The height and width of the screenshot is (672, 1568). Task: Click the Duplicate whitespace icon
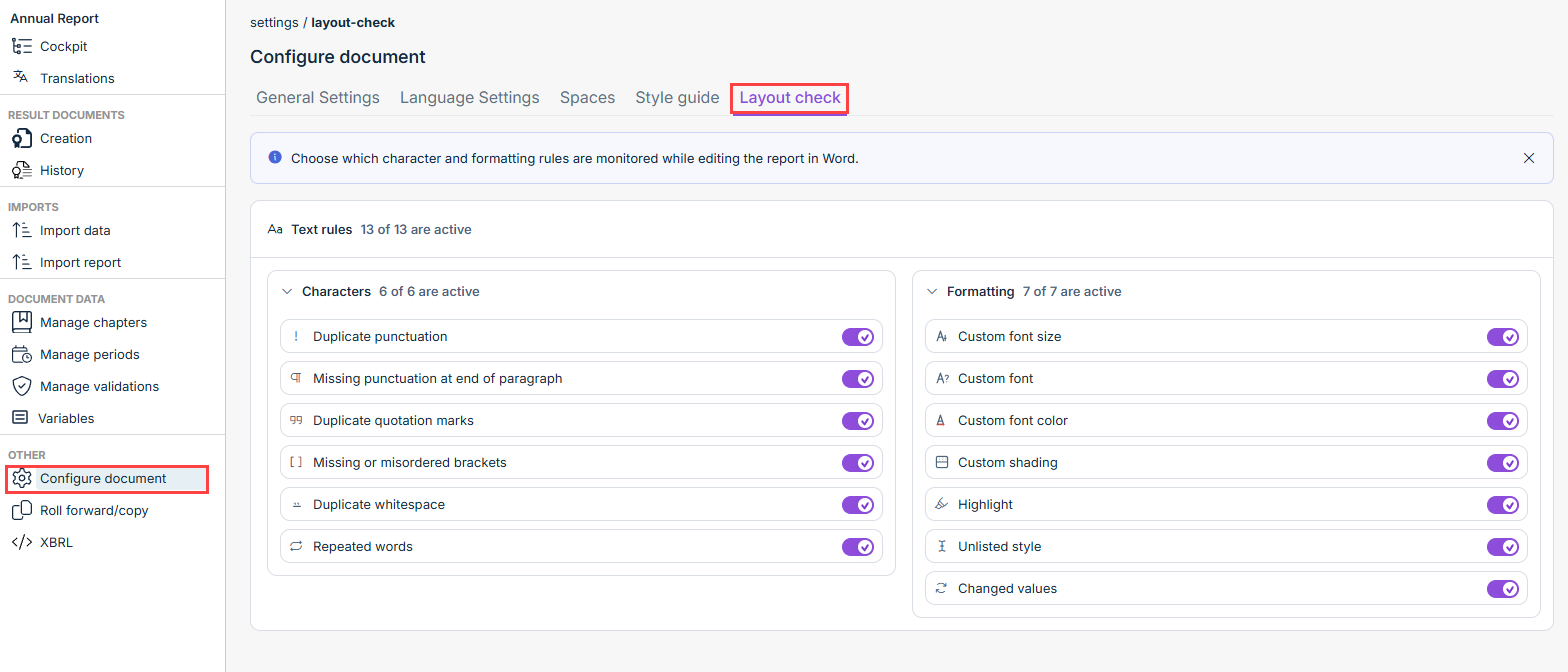[296, 504]
